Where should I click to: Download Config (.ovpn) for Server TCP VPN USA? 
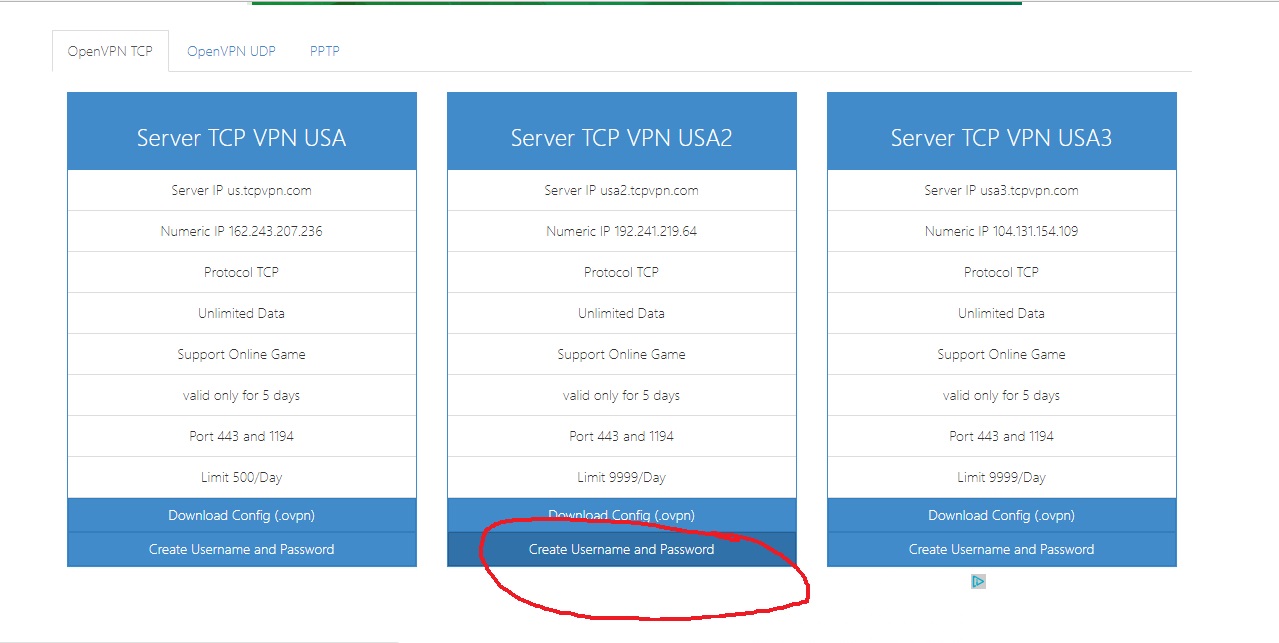(241, 515)
